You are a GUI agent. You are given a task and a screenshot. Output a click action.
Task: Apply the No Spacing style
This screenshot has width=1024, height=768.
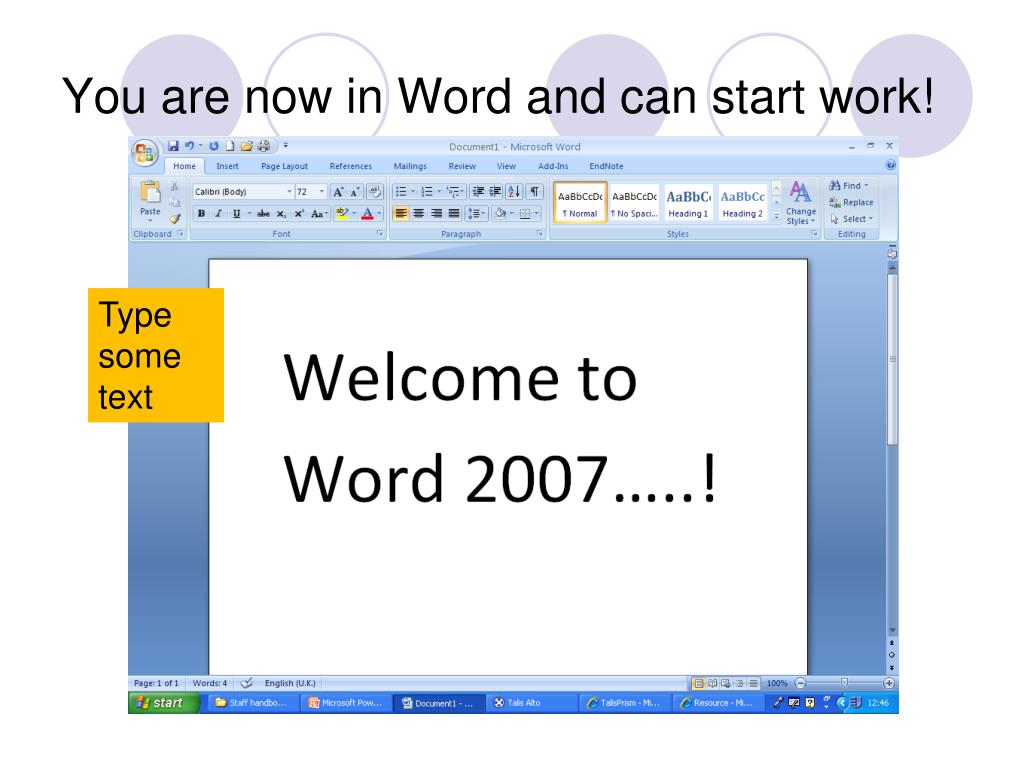point(634,203)
